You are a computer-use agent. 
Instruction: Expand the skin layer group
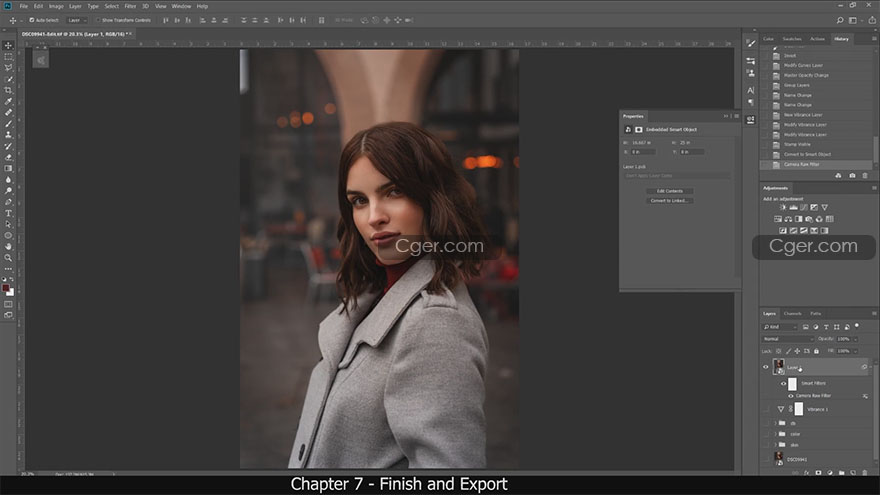[x=776, y=445]
